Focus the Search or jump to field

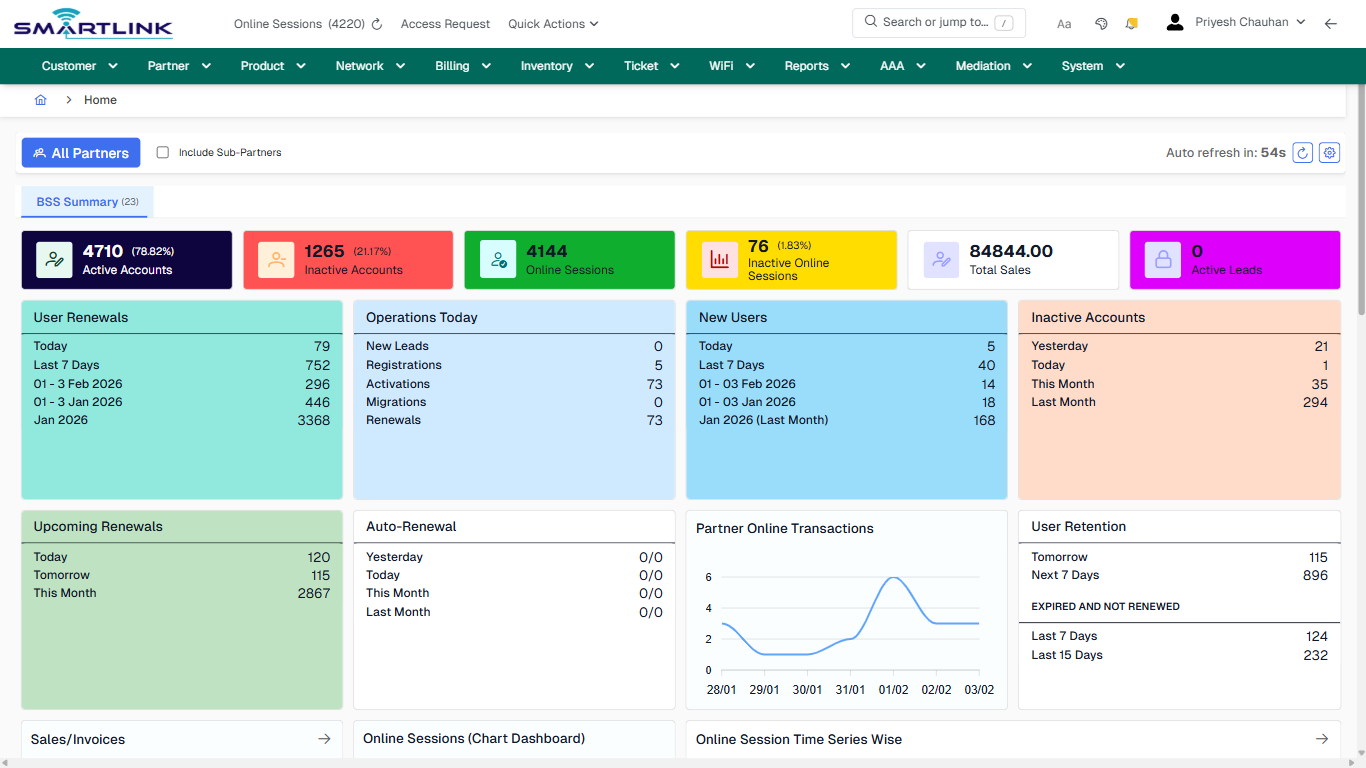point(935,22)
